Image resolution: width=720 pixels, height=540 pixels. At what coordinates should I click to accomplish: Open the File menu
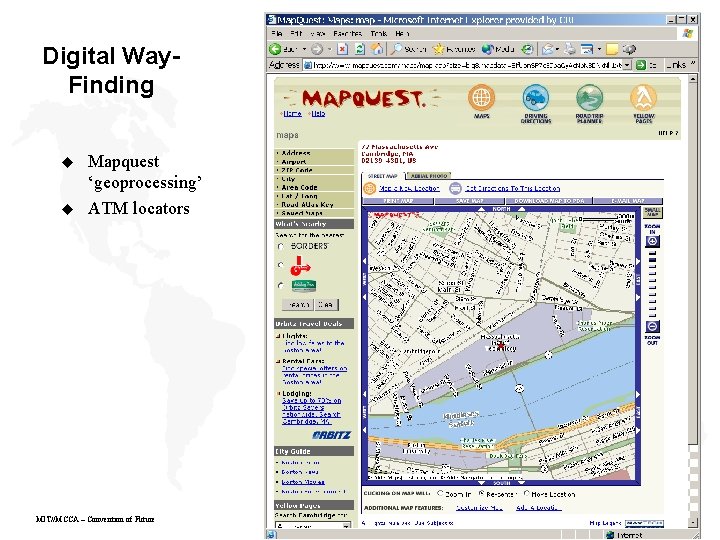click(x=277, y=34)
